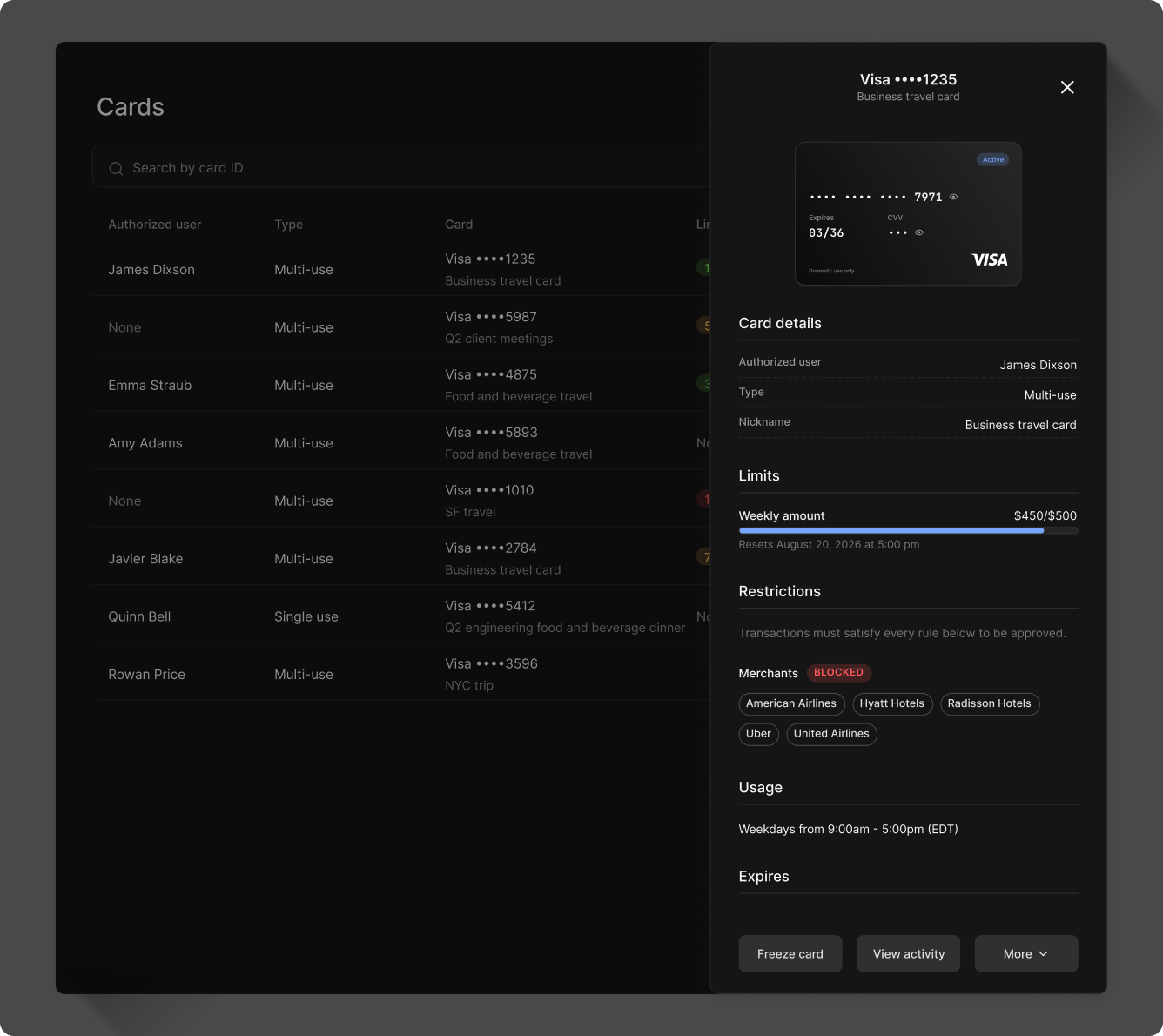Close the Visa 1235 detail panel
This screenshot has width=1163, height=1036.
(x=1067, y=87)
